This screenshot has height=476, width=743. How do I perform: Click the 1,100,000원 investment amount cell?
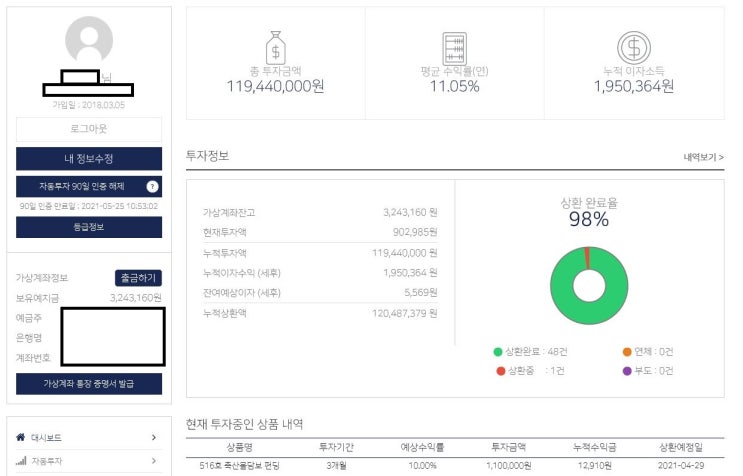pyautogui.click(x=508, y=466)
